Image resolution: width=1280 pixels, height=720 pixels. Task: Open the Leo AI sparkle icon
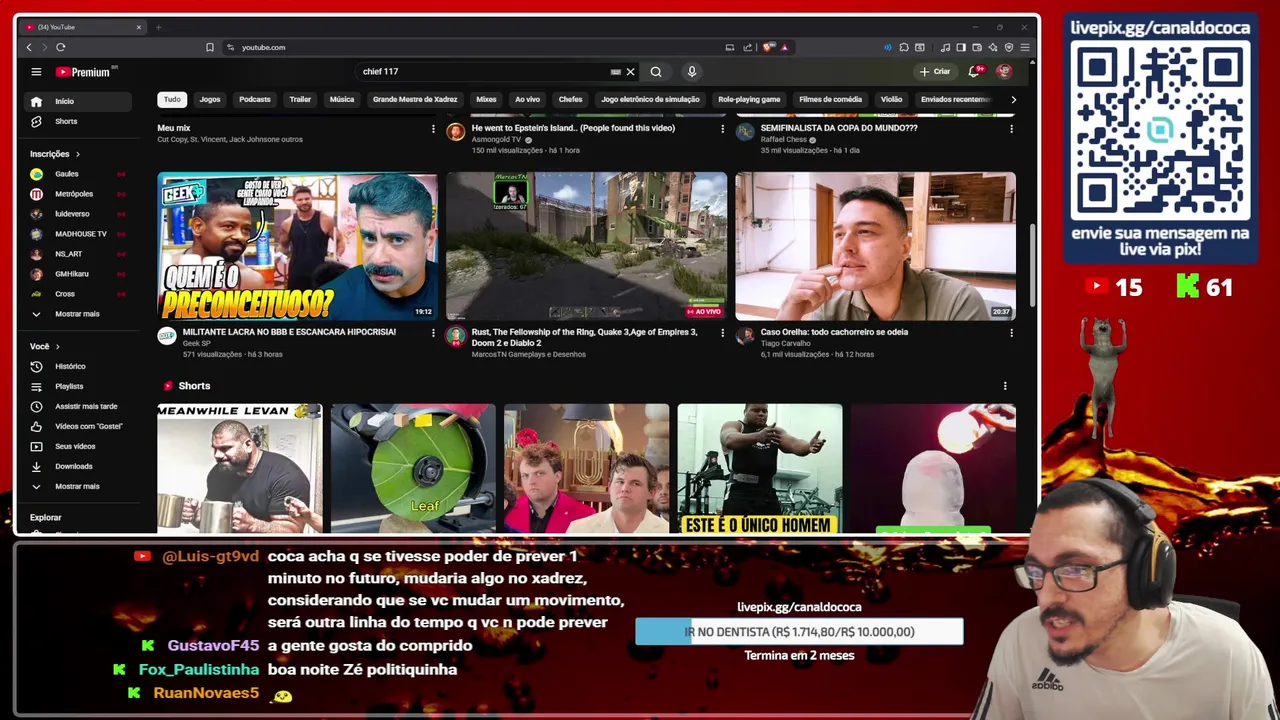[x=993, y=47]
